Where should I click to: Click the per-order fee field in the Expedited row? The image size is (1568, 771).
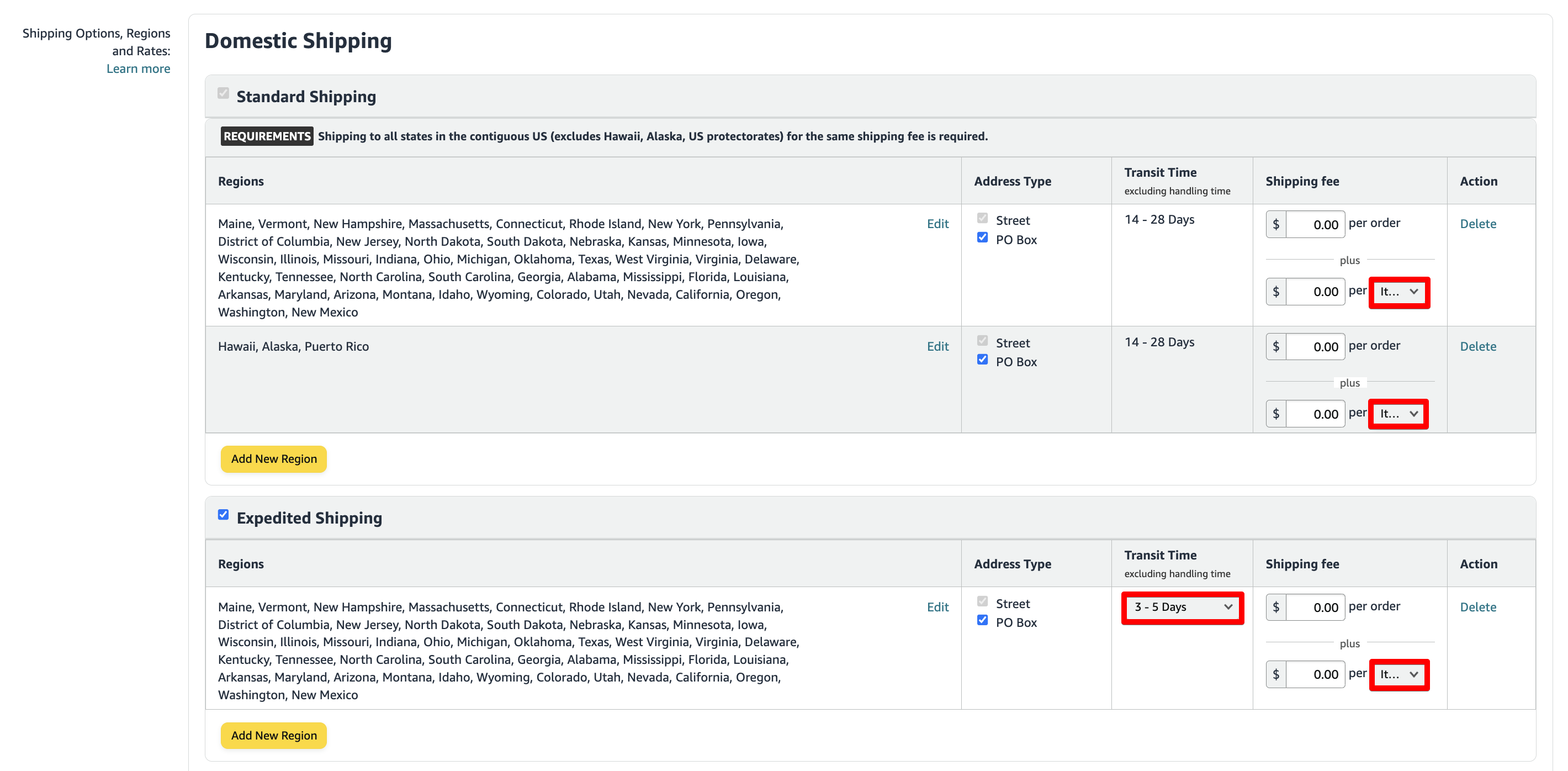(x=1315, y=606)
